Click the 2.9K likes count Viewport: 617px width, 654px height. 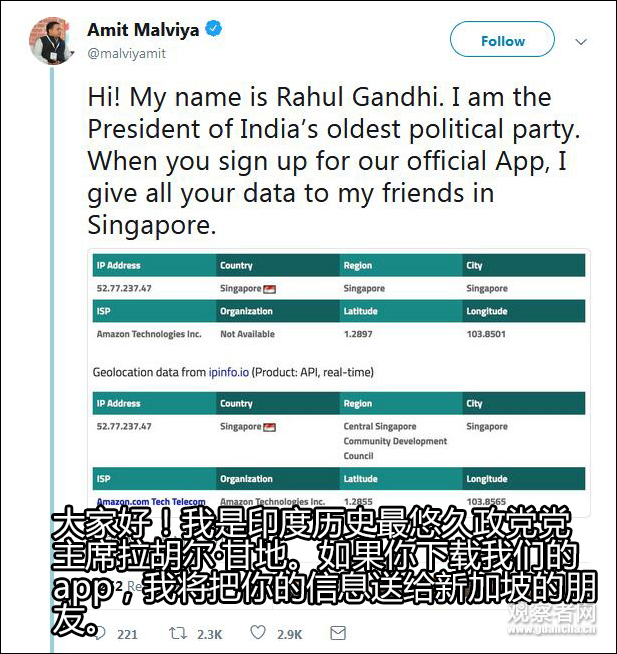[289, 634]
